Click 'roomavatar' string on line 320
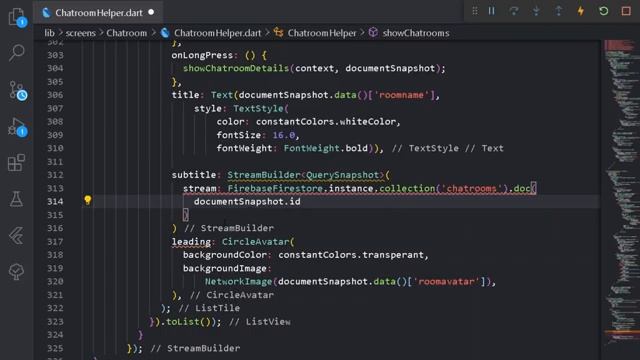The height and width of the screenshot is (360, 640). (446, 282)
